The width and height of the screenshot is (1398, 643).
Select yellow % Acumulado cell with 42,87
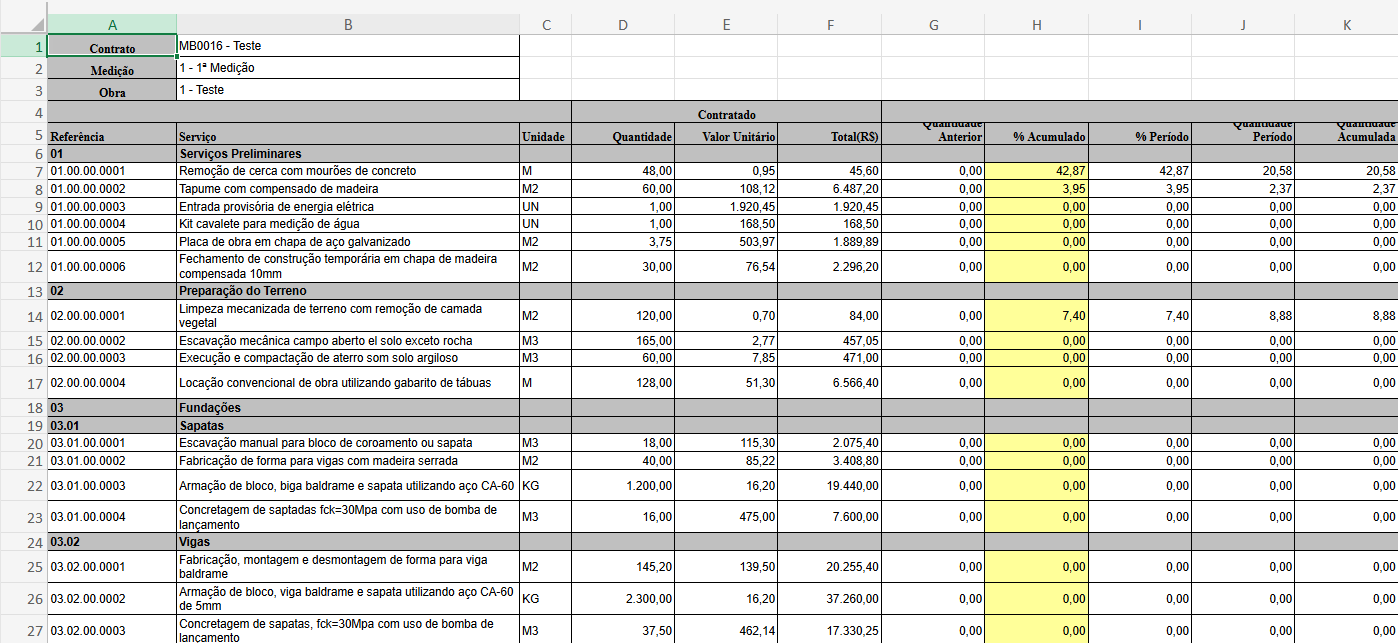click(1036, 171)
